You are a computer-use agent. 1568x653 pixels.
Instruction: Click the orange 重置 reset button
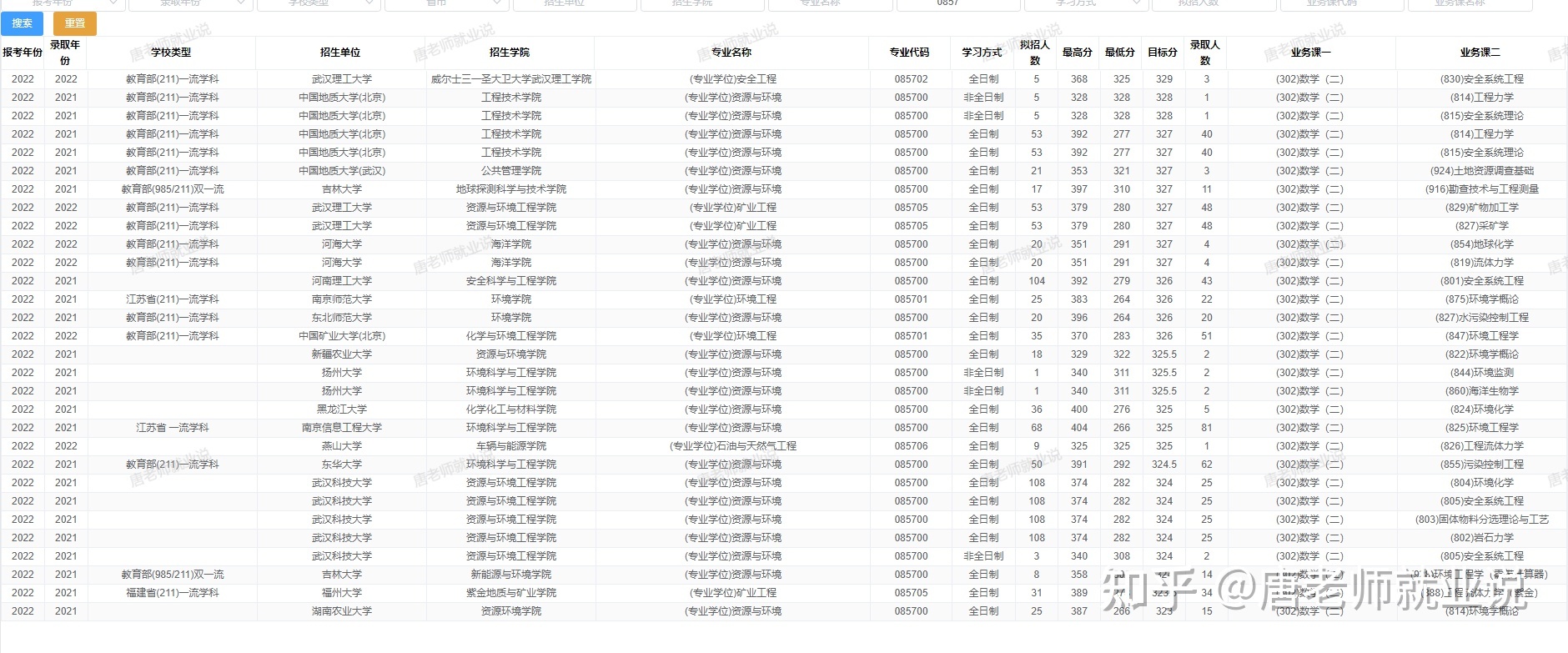pos(75,23)
